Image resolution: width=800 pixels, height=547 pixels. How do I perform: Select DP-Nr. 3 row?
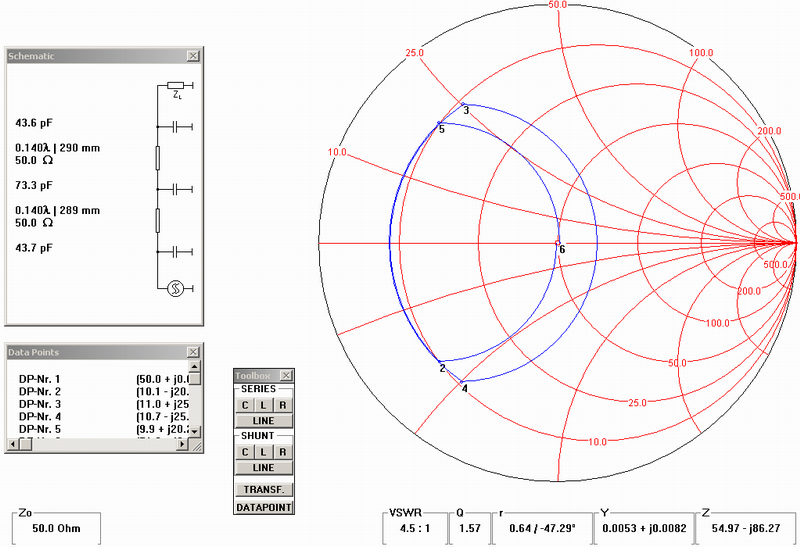click(x=104, y=404)
